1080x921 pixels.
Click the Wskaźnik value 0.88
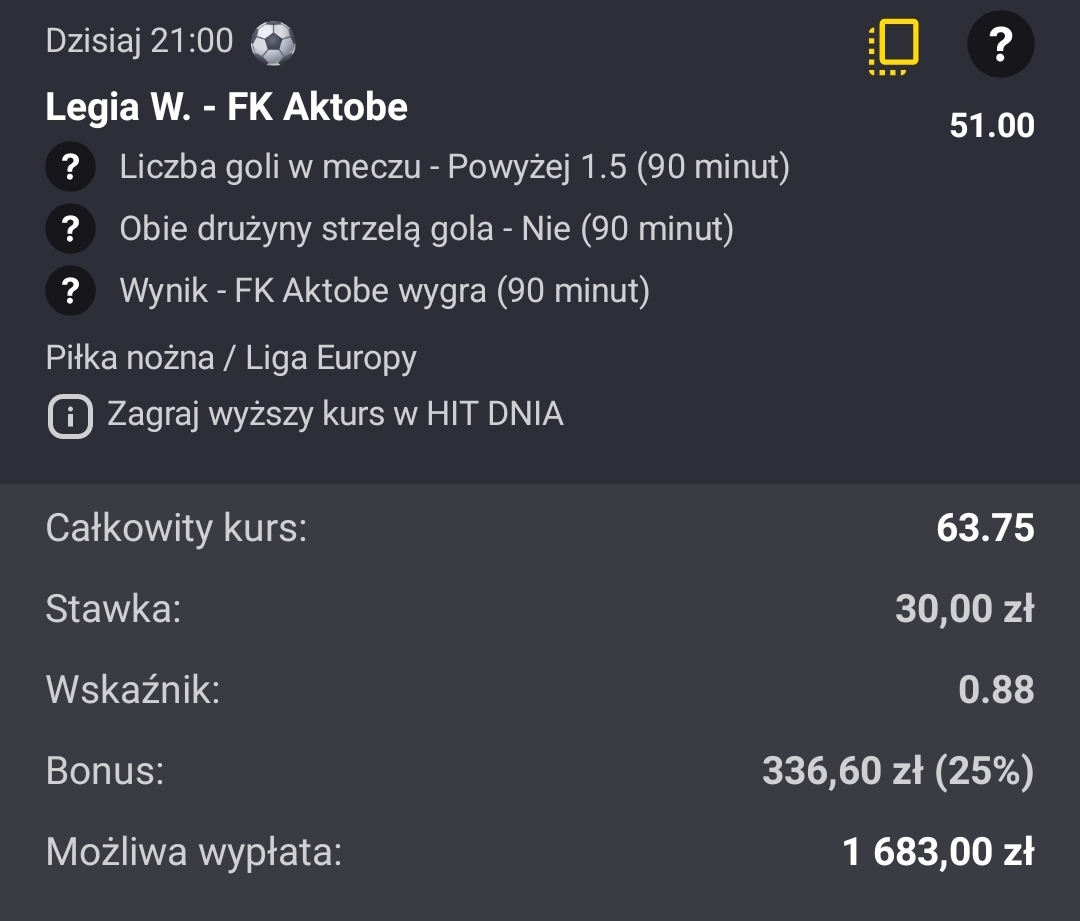pos(996,690)
